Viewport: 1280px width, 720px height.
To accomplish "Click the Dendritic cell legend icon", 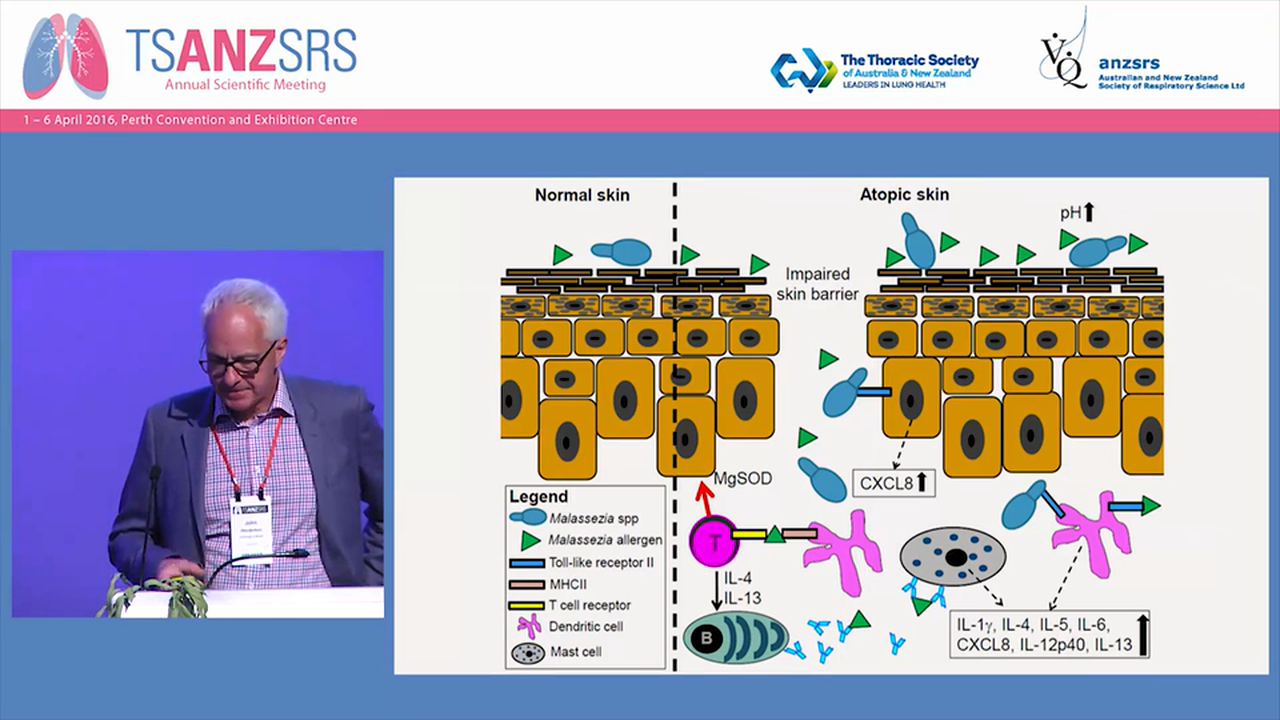I will (528, 626).
